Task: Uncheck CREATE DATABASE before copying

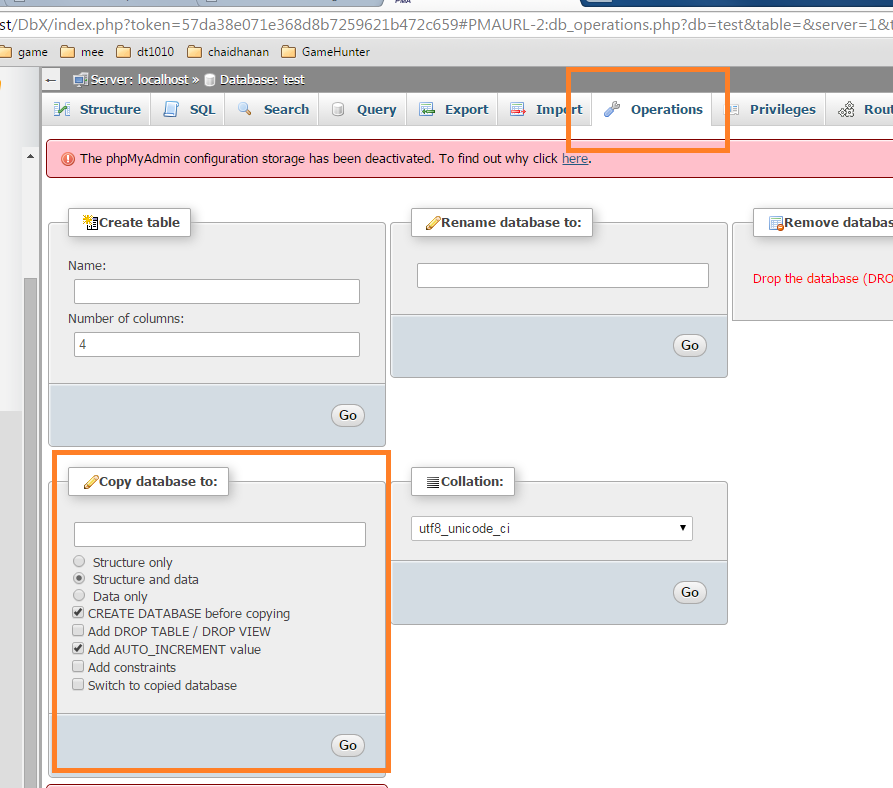Action: 78,613
